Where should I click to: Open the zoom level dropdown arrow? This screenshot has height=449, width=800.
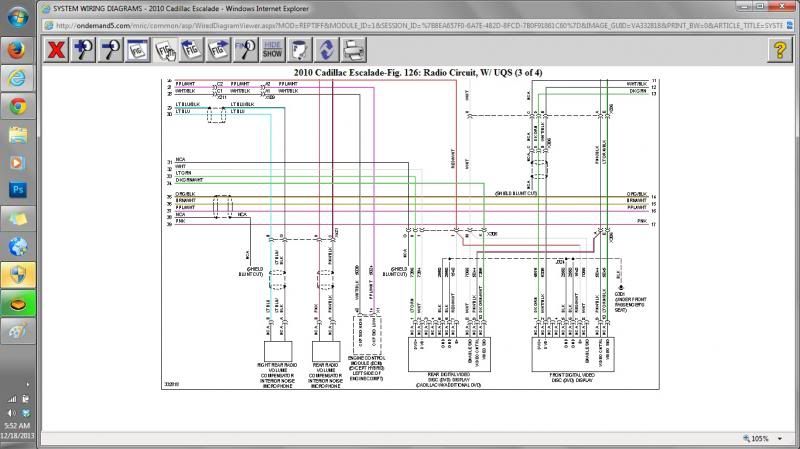pos(780,439)
